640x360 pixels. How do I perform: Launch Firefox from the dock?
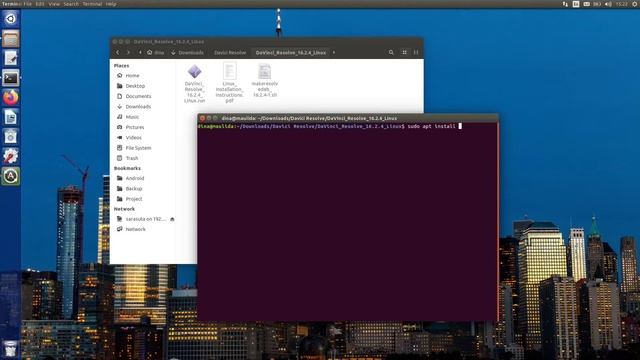[11, 98]
